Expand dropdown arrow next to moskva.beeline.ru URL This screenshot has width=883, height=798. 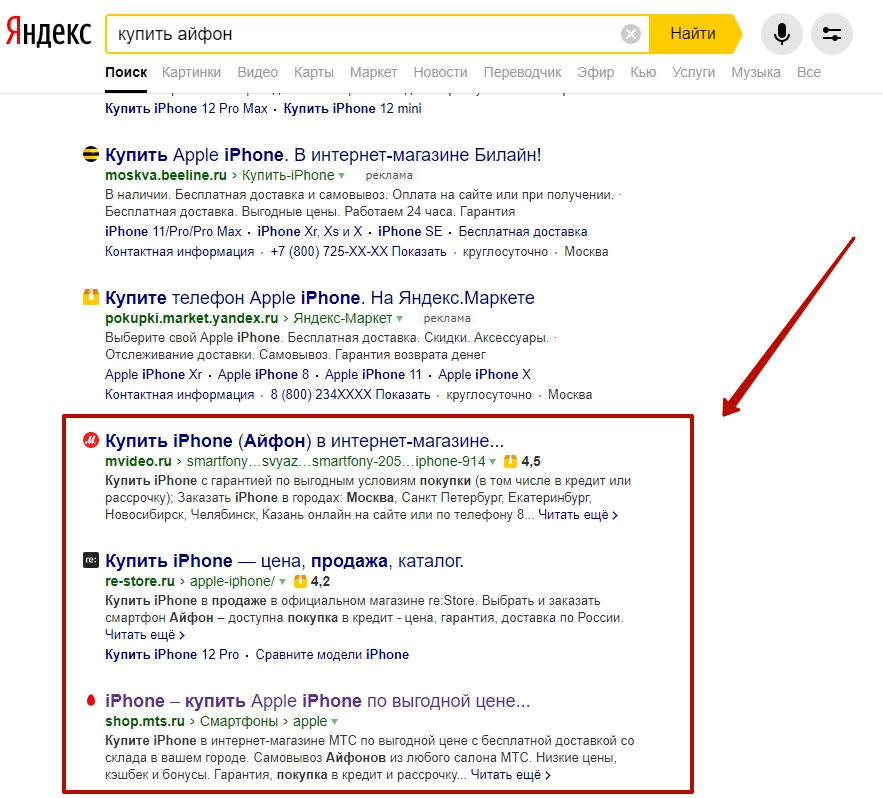(341, 176)
